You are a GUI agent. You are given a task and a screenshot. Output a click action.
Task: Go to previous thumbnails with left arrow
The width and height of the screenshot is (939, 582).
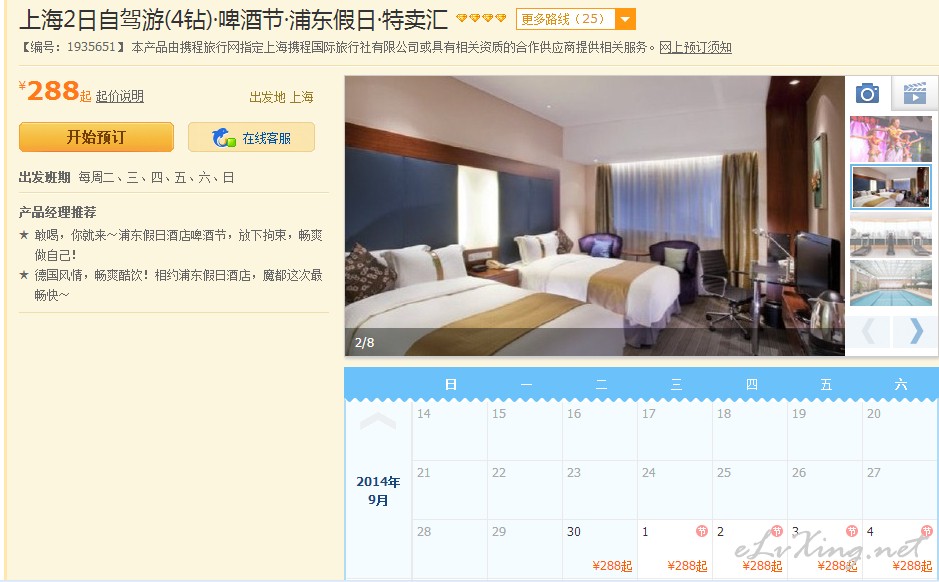click(868, 331)
